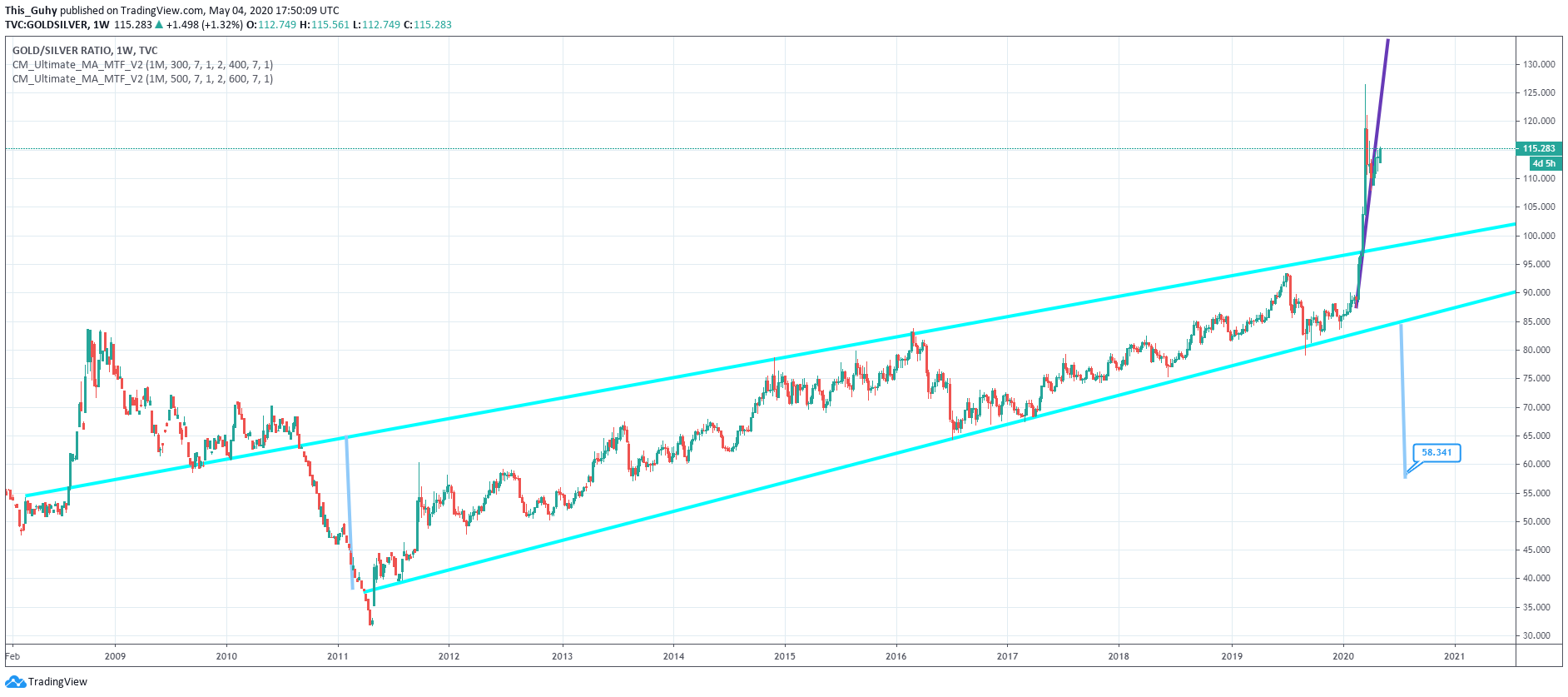The width and height of the screenshot is (1568, 697).
Task: Click the 100.000 price axis label
Action: tap(1539, 236)
